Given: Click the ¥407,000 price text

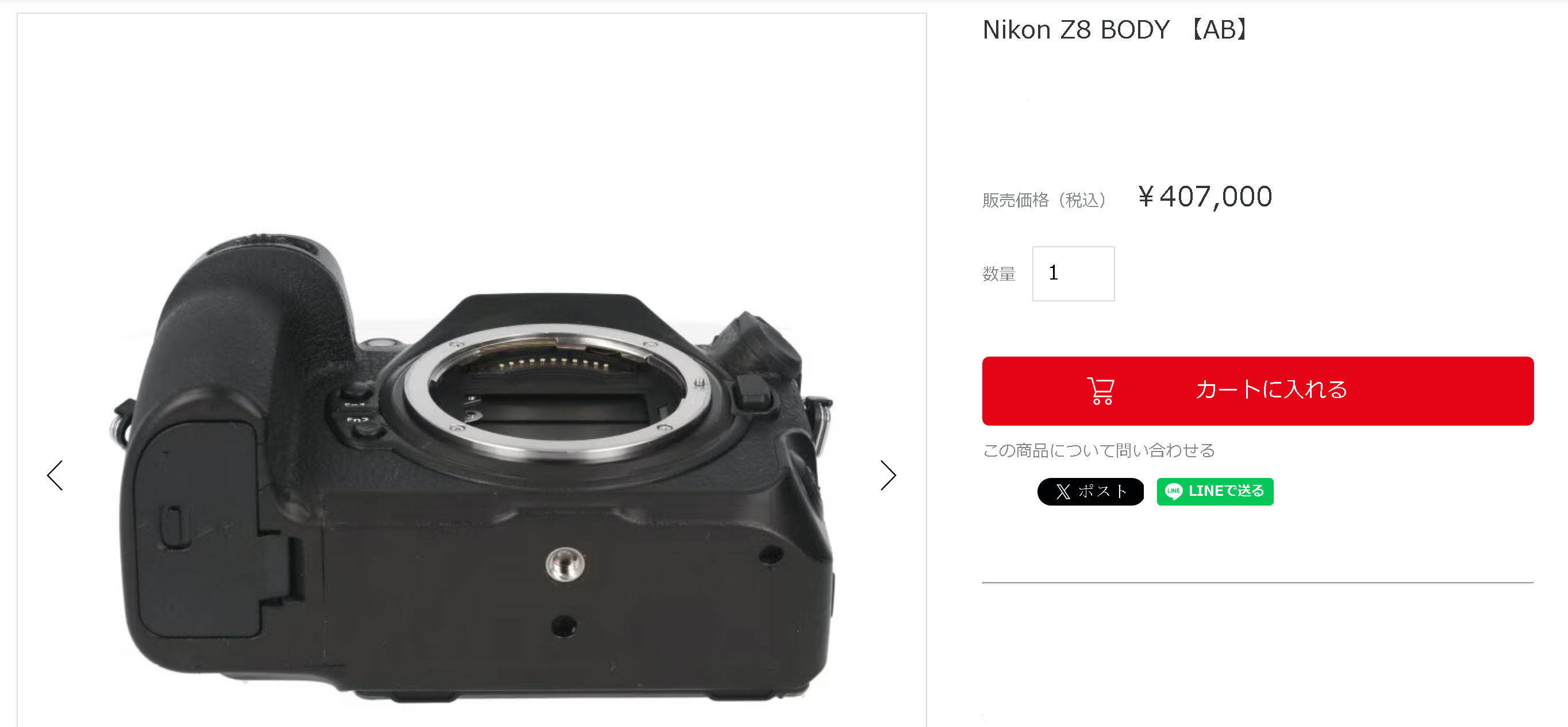Looking at the screenshot, I should click(1205, 197).
